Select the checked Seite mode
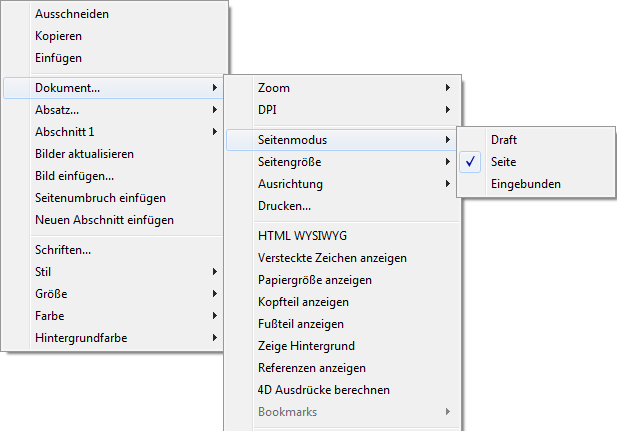Screen dimensions: 617x431 click(x=503, y=162)
